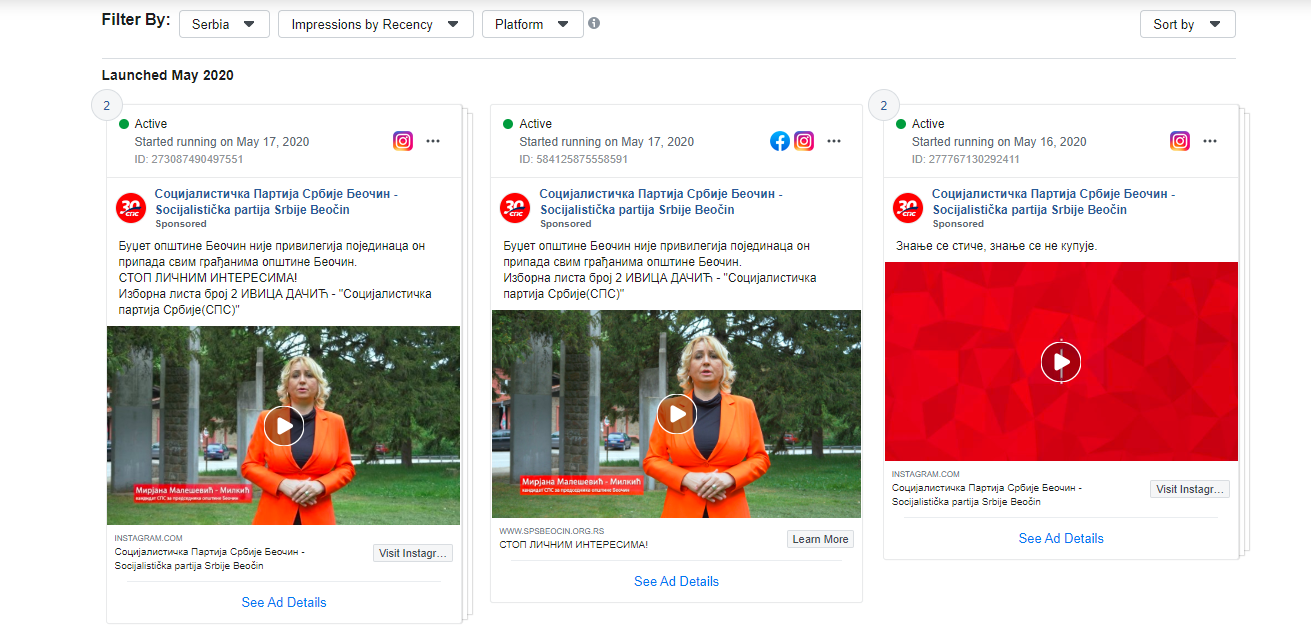Open the Sort by dropdown
1311x642 pixels.
click(x=1187, y=24)
